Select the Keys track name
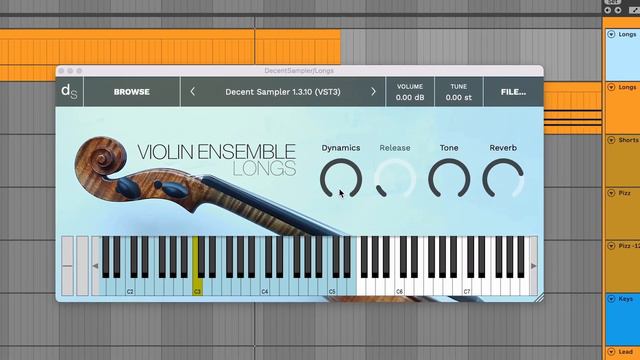This screenshot has width=640, height=360. point(625,299)
